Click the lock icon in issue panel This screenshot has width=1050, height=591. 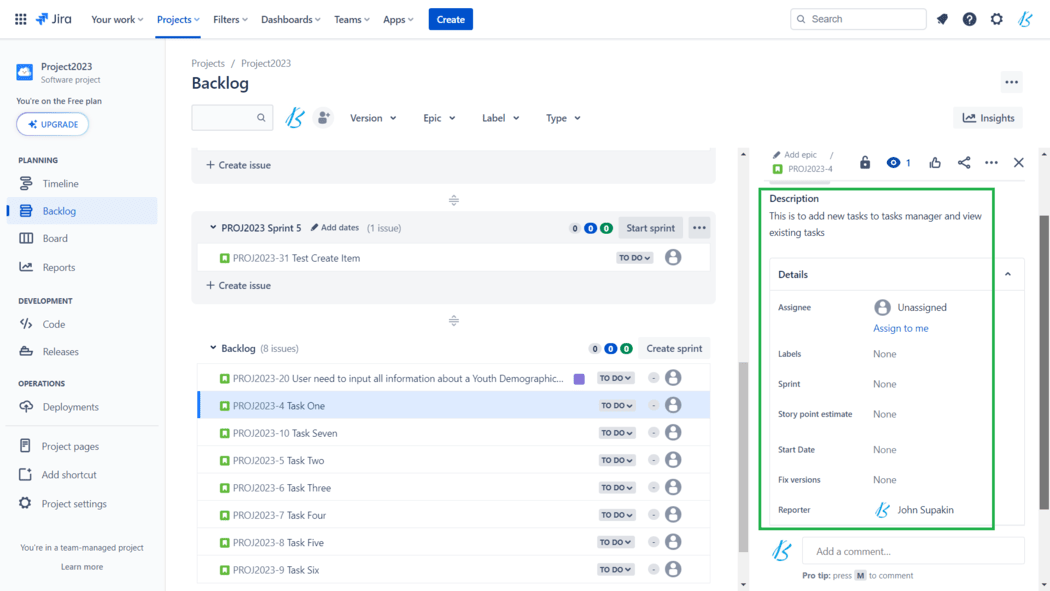[865, 163]
